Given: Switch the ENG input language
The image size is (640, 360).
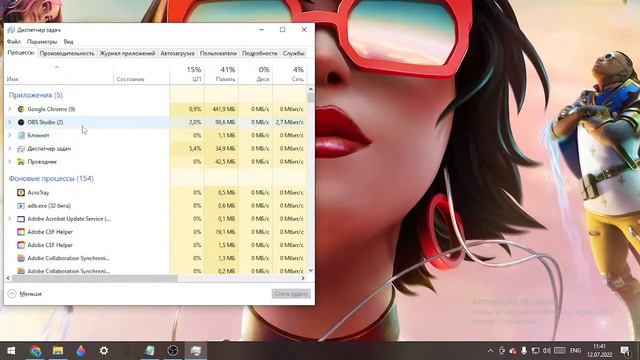Looking at the screenshot, I should pyautogui.click(x=576, y=351).
